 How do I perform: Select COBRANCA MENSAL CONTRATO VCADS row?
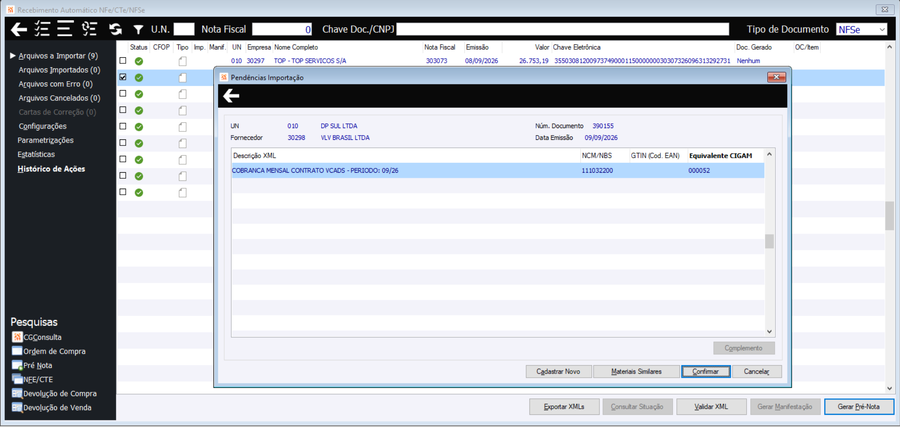[x=498, y=170]
